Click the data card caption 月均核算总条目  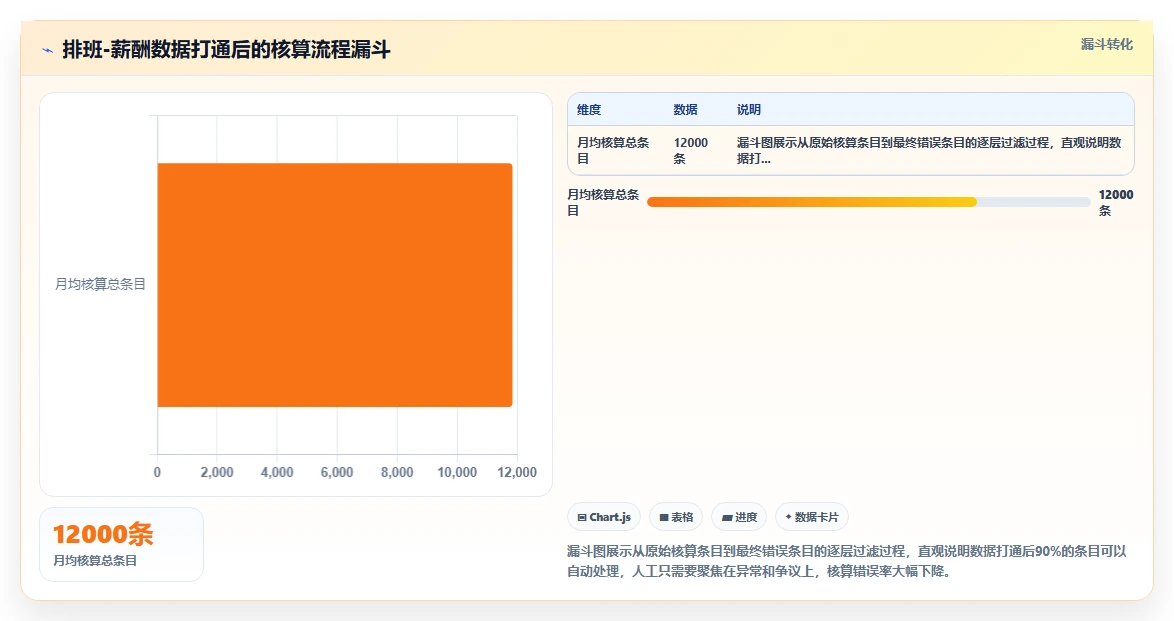coord(95,560)
